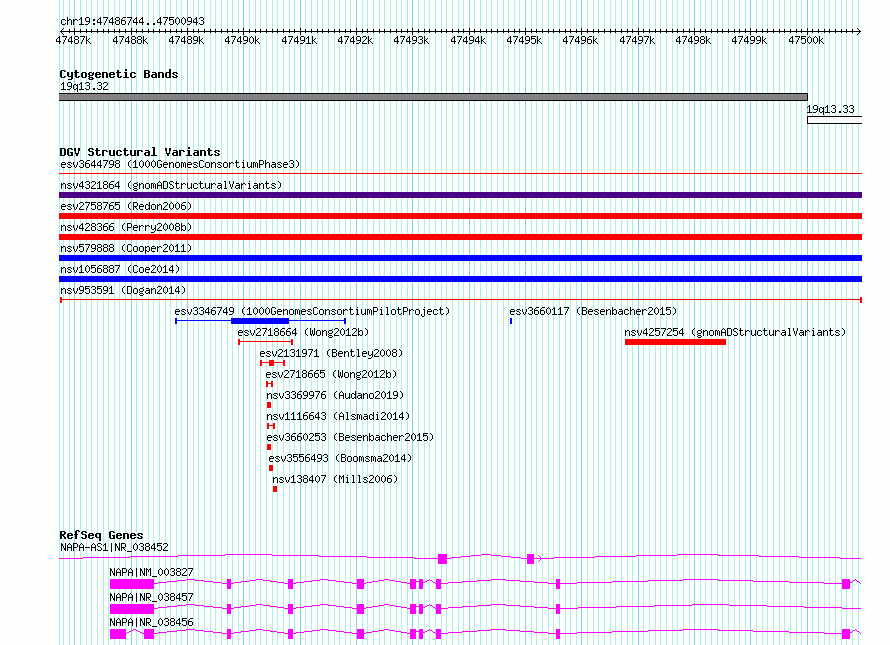Open the esv2718665 Wong2012b label
This screenshot has width=890, height=645.
[331, 374]
